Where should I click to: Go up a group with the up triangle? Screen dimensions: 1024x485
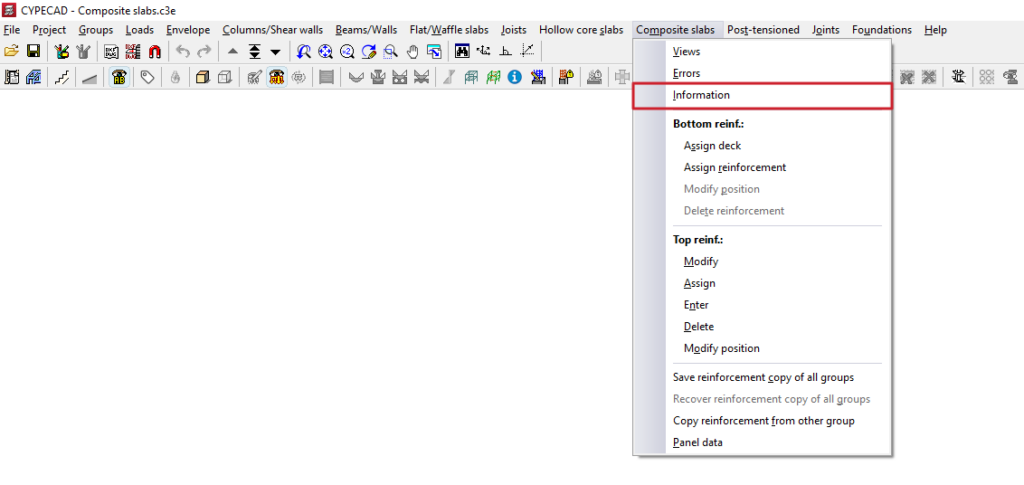(x=233, y=52)
